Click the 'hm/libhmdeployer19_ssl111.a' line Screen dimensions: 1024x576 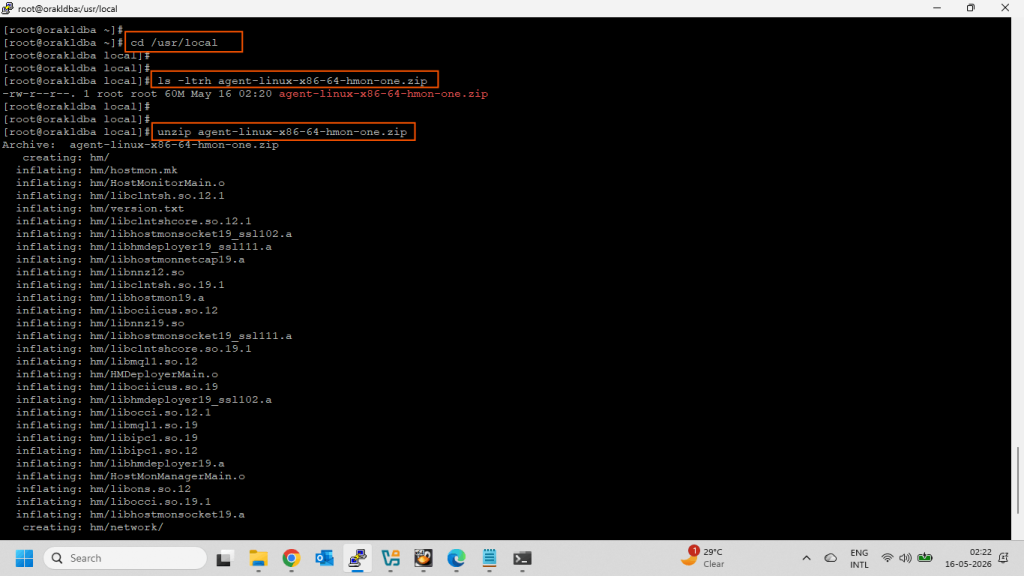pos(144,247)
